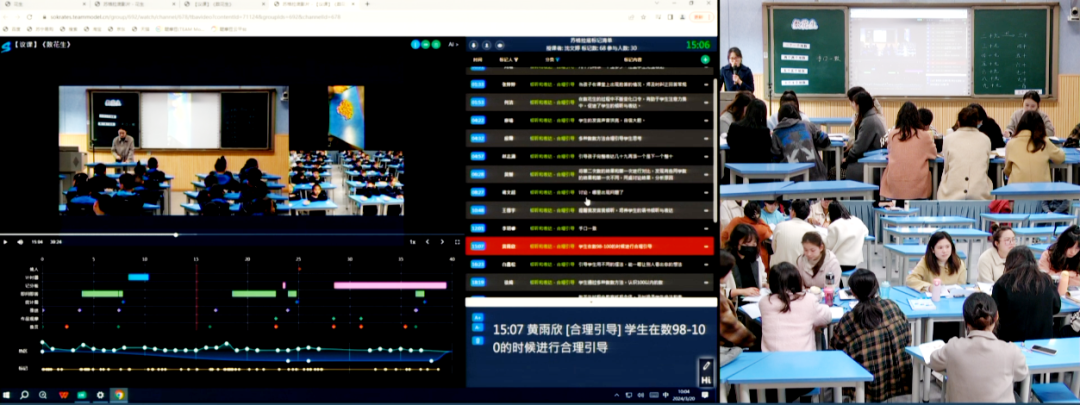Click the Hi assistant button
This screenshot has height=405, width=1080.
[706, 380]
